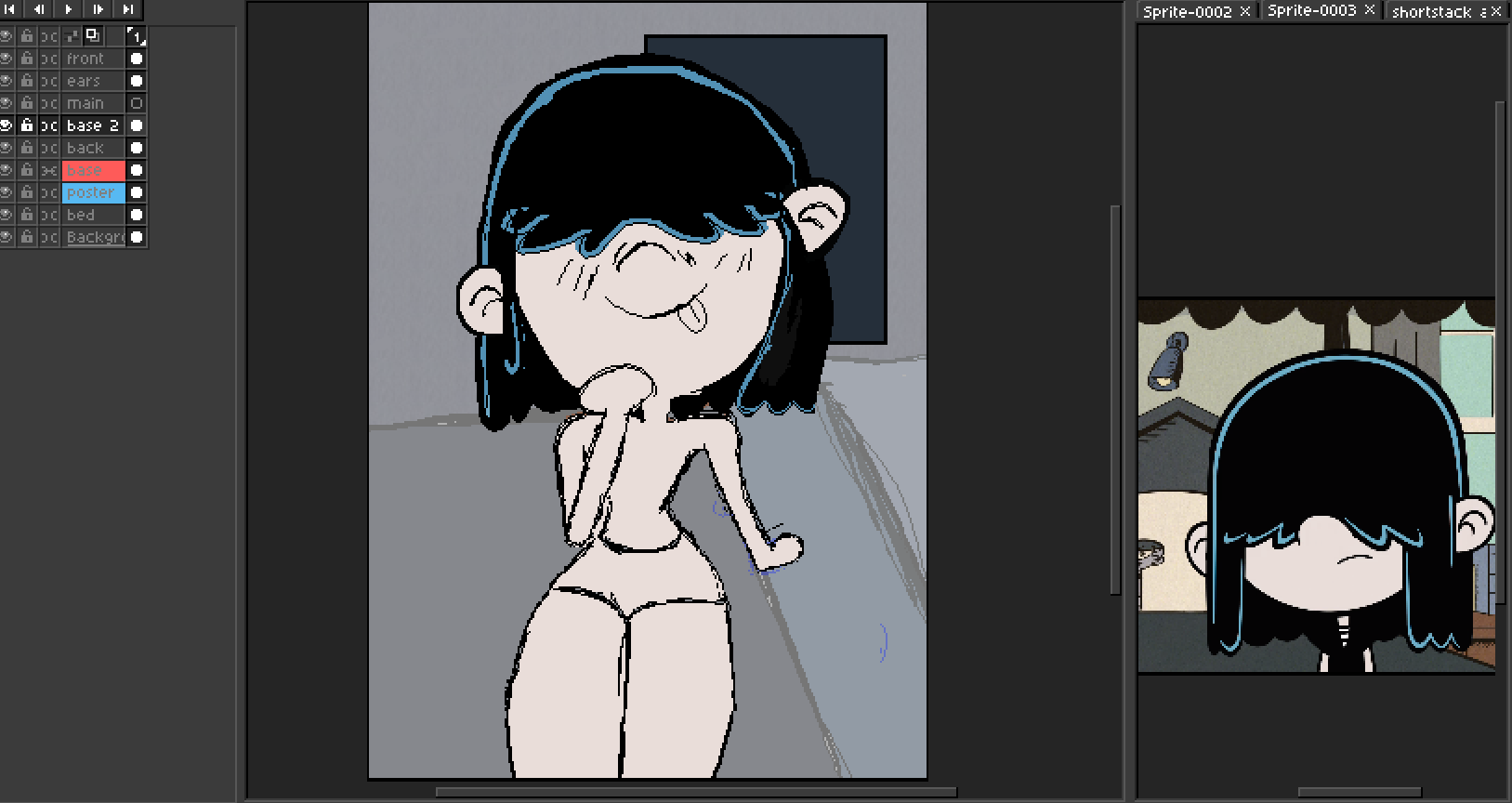Select the red base layer name
Image resolution: width=1512 pixels, height=803 pixels.
pyautogui.click(x=93, y=170)
